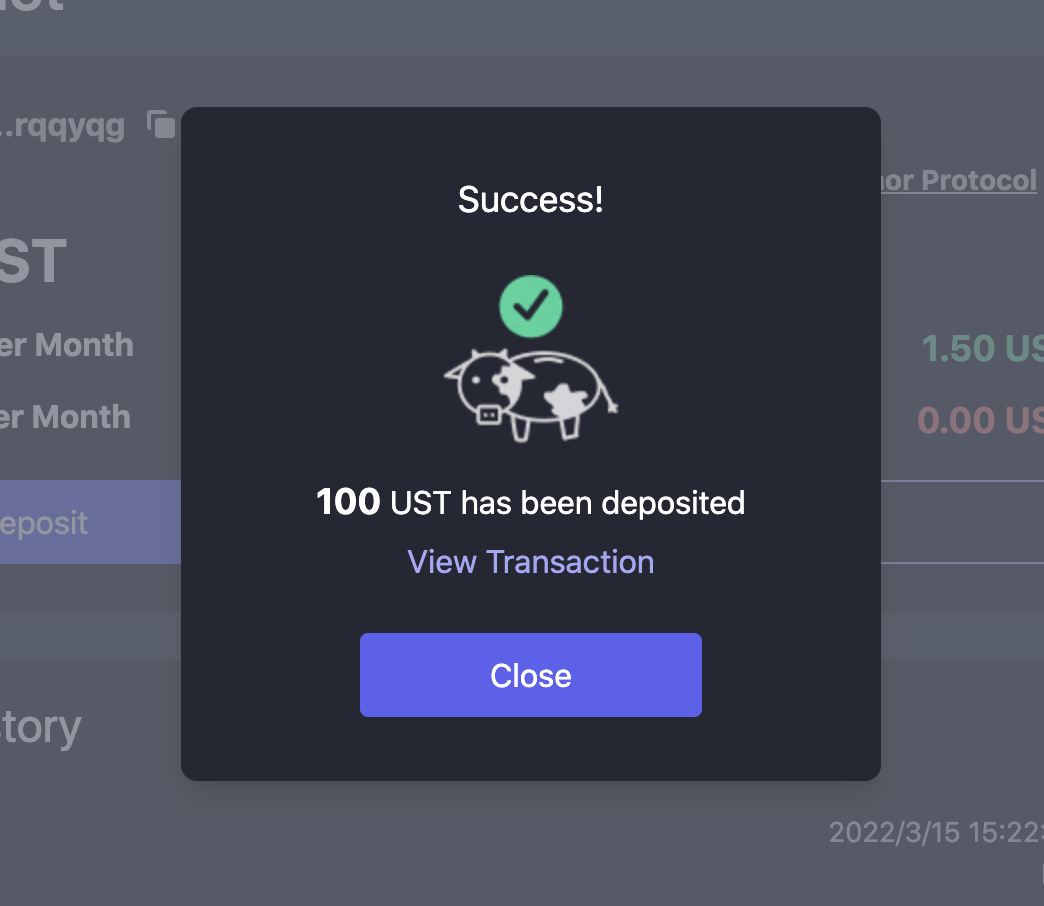Click the truncated wallet address ending rqqyqg
The height and width of the screenshot is (906, 1044).
62,126
